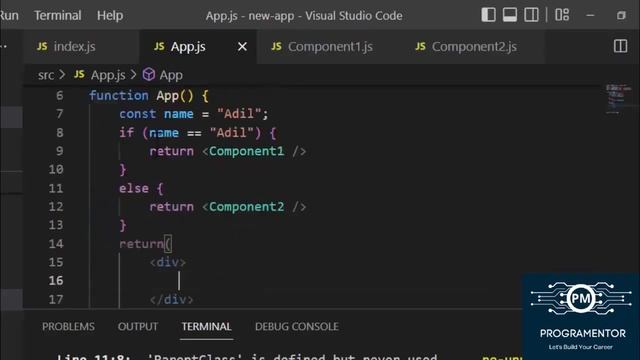Click the "else" keyword on line 11

pyautogui.click(x=134, y=189)
